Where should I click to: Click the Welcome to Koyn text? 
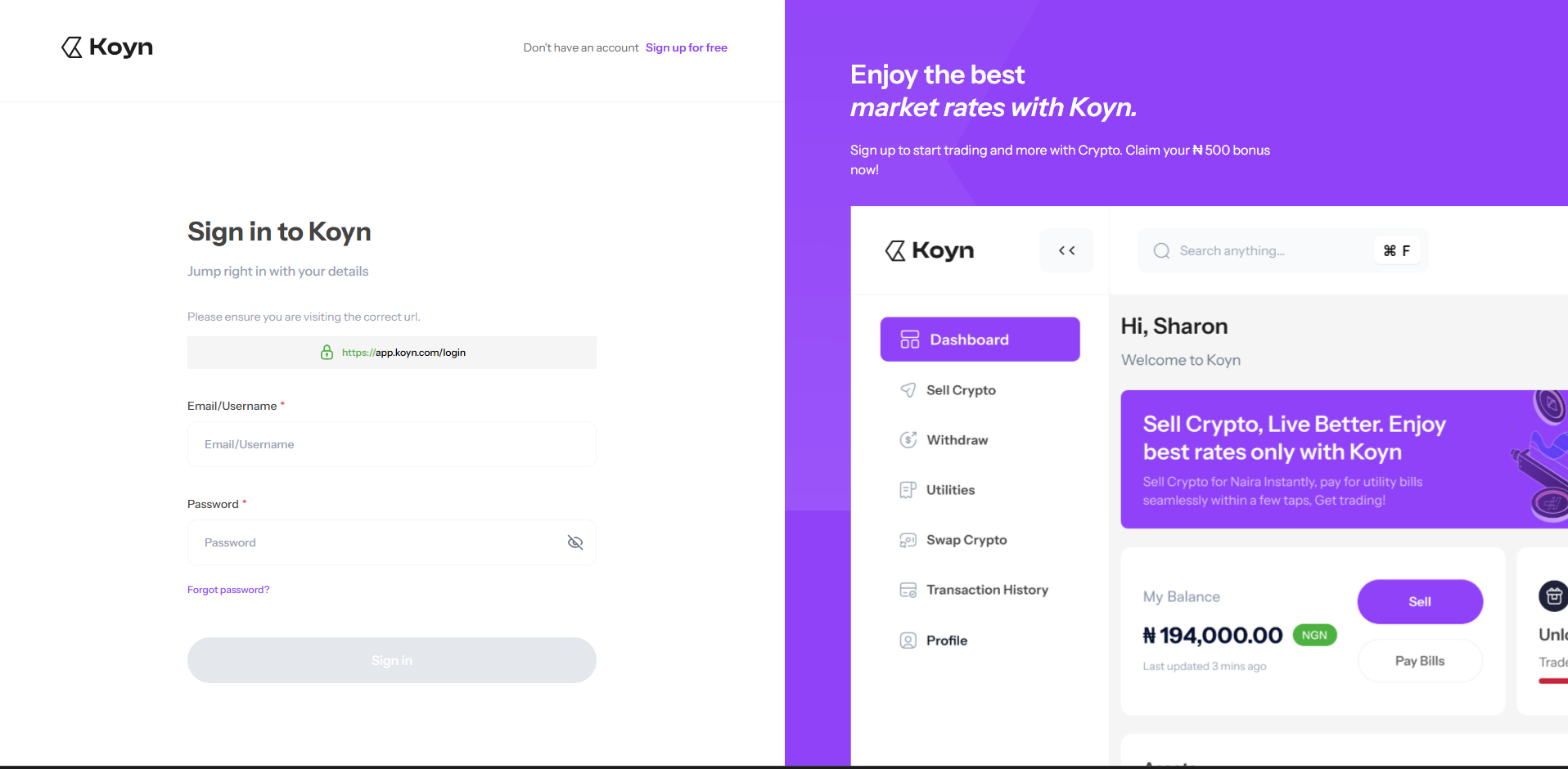pos(1181,360)
